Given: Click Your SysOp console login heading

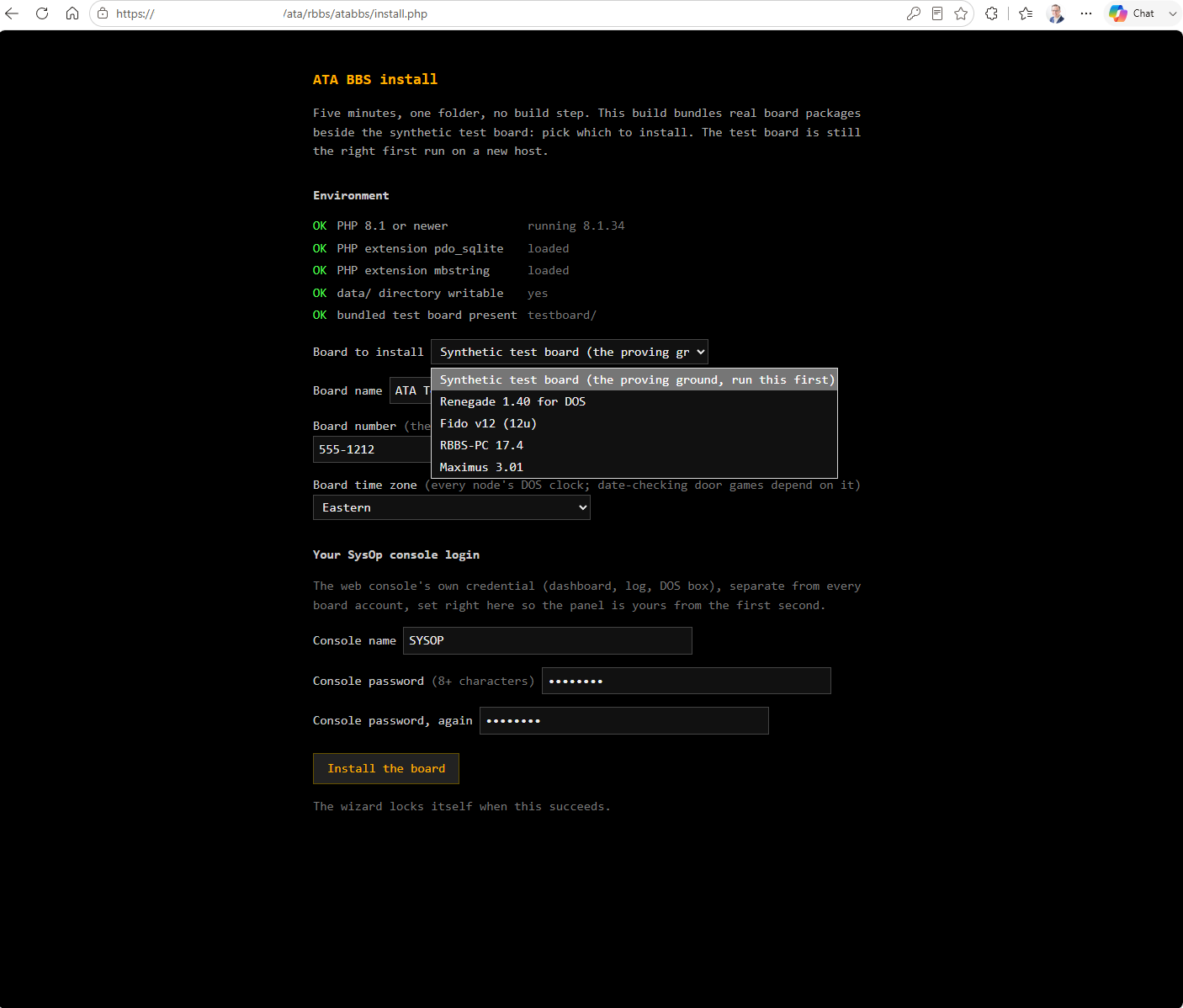Looking at the screenshot, I should (x=396, y=554).
